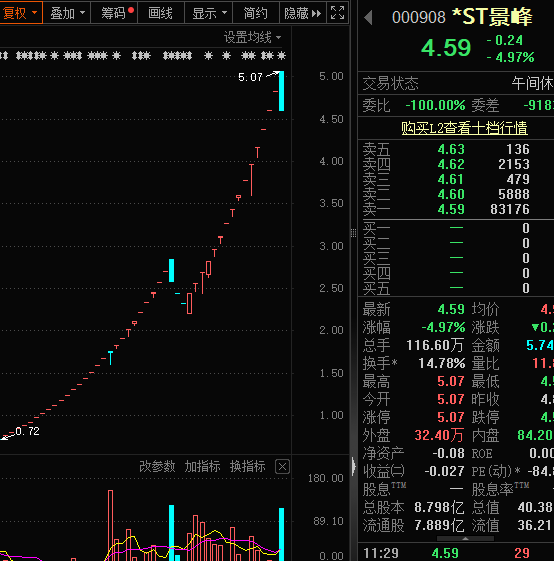Toggle the 隐藏 hide panel option
The image size is (554, 561).
(302, 13)
